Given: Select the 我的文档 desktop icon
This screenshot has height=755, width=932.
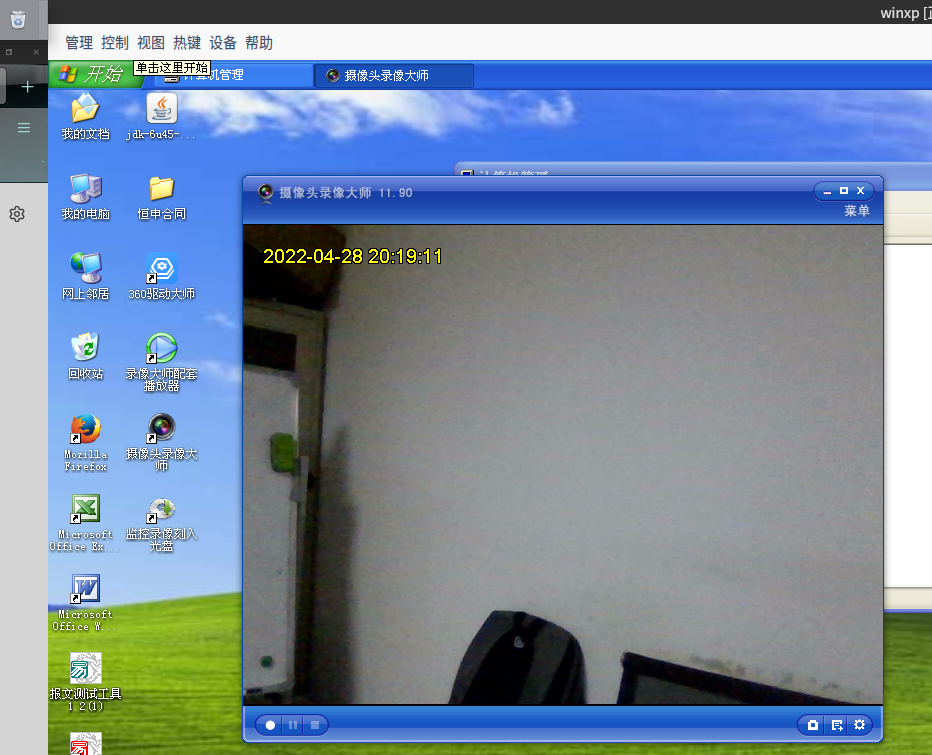Looking at the screenshot, I should [86, 117].
